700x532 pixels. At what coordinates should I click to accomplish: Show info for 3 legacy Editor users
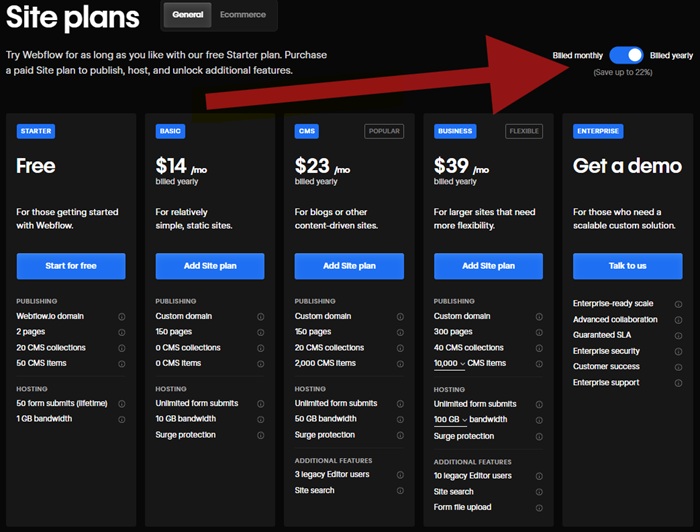click(400, 475)
